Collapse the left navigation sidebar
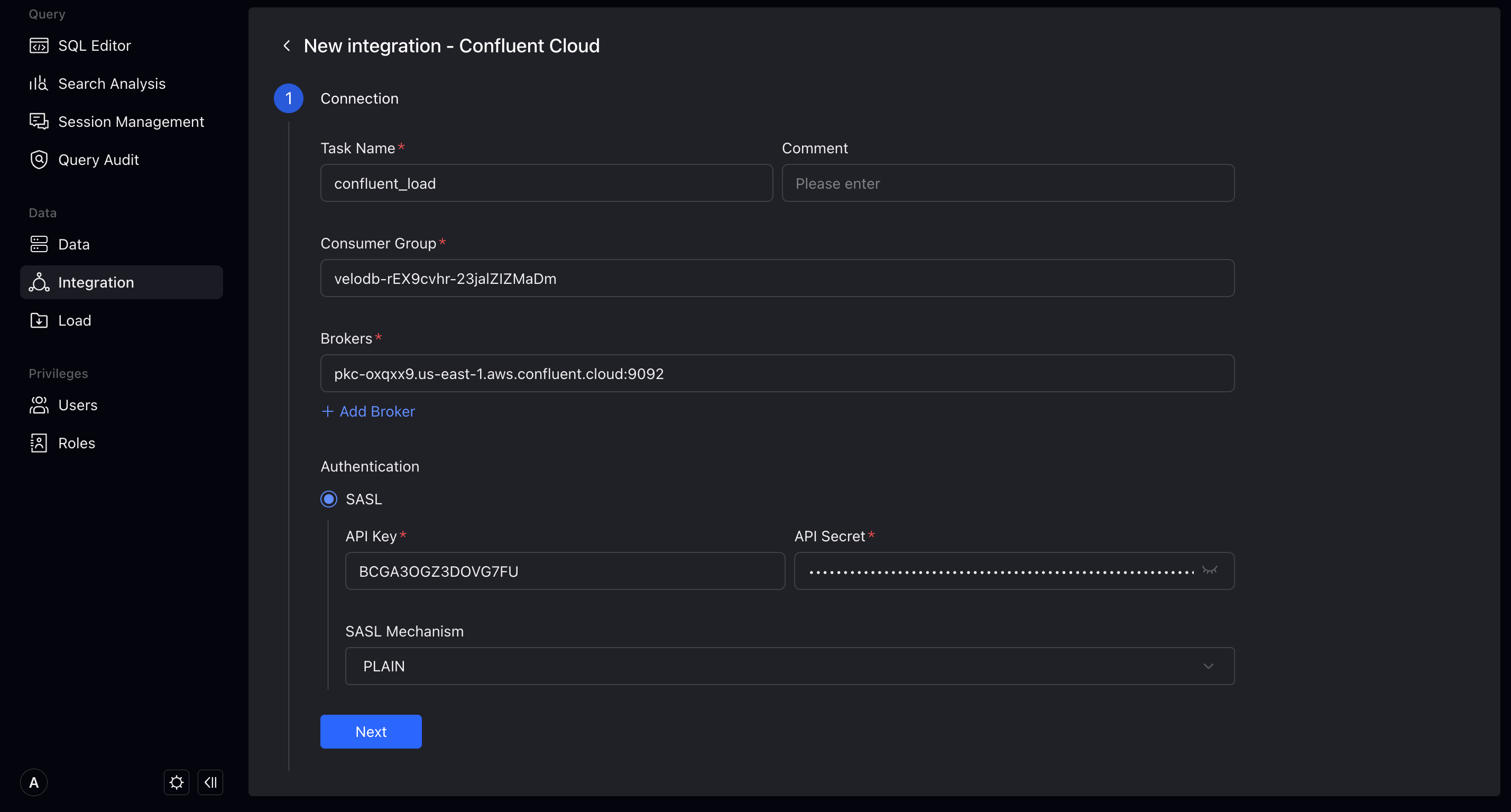This screenshot has height=812, width=1511. (x=210, y=782)
